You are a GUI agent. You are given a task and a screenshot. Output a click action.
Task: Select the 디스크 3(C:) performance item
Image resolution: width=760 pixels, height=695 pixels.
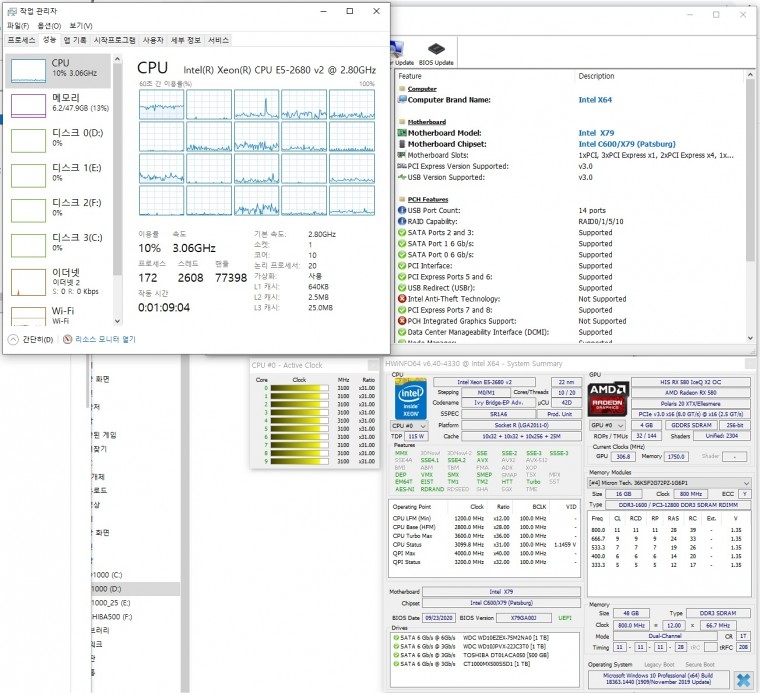tap(58, 245)
